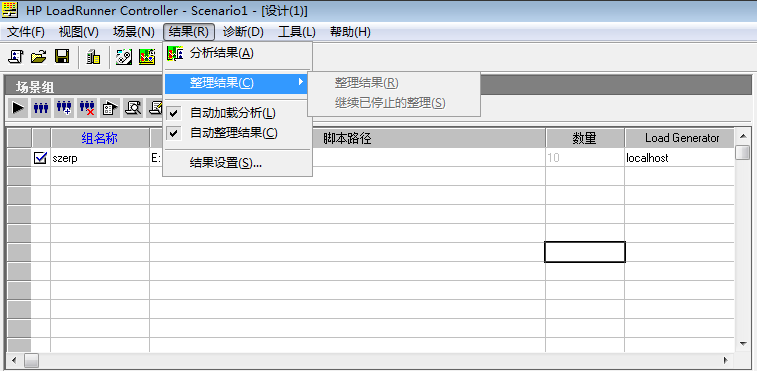Click the 组名称 column header
The image size is (757, 371).
(100, 139)
